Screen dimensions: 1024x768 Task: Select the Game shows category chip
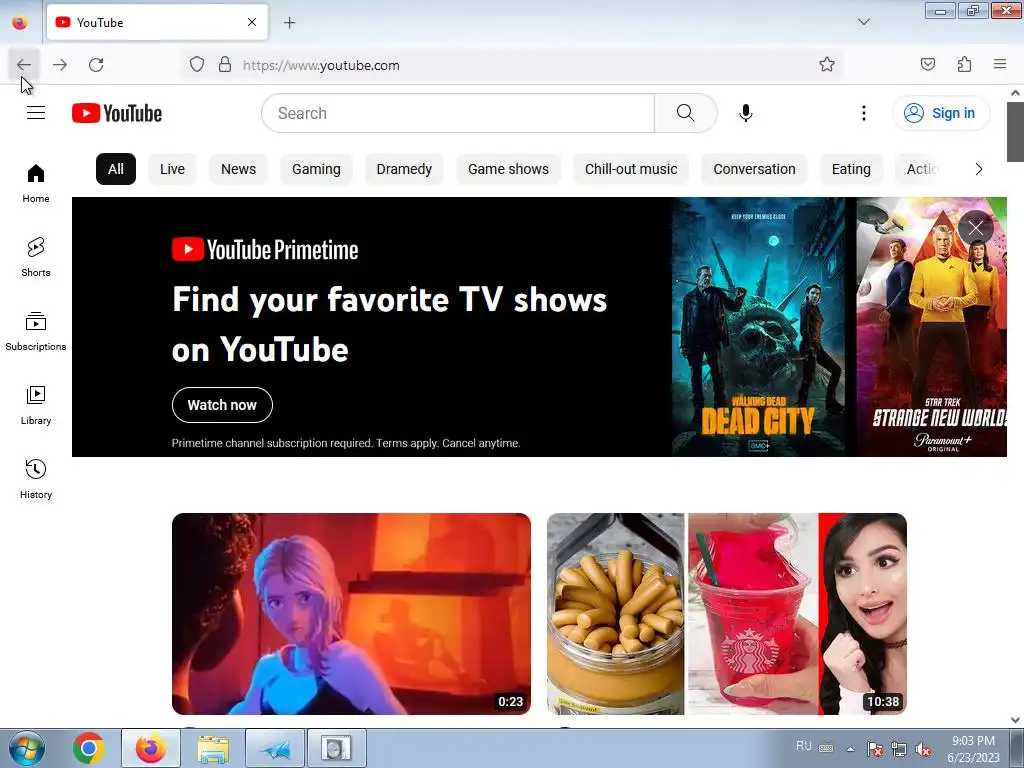point(508,169)
